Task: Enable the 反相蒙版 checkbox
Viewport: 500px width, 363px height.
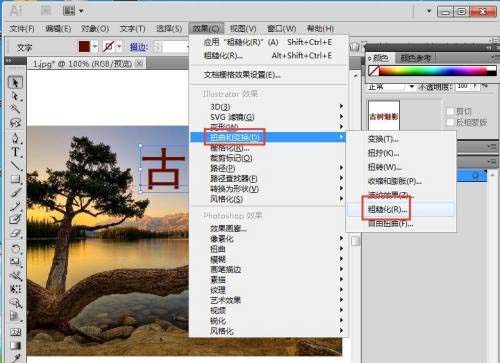Action: (450, 122)
